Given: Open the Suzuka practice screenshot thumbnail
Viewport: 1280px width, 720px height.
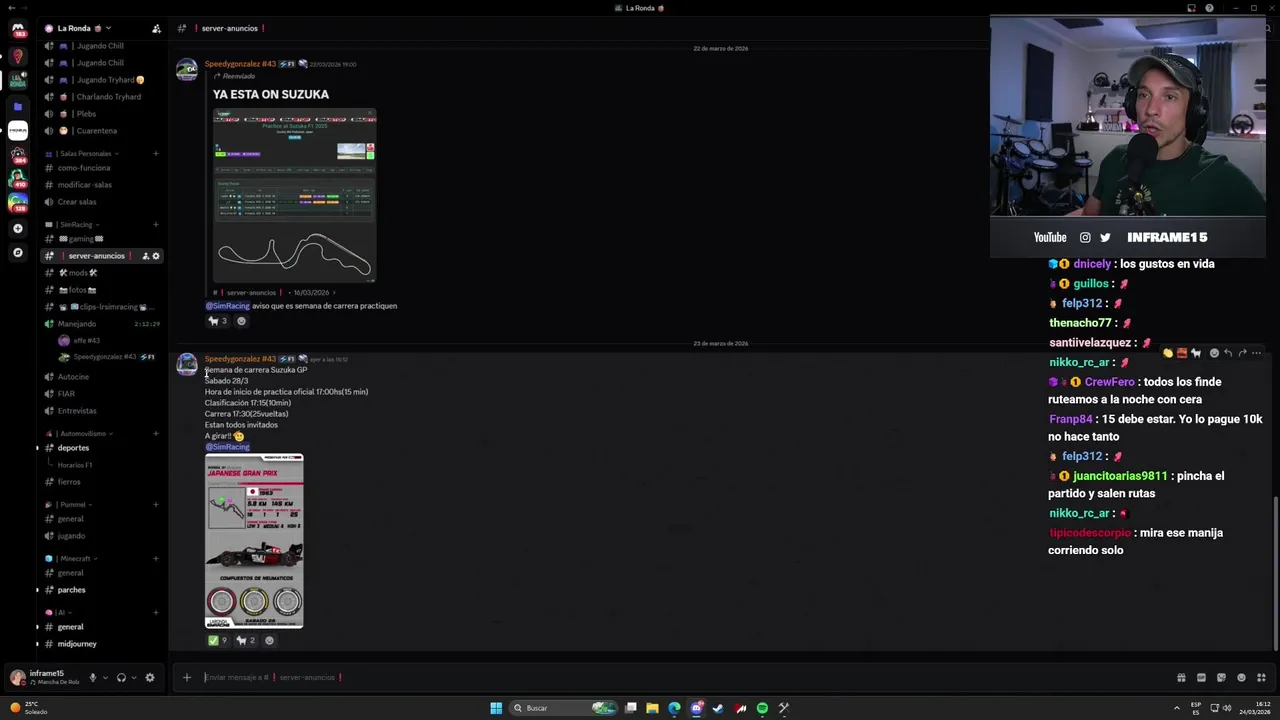Looking at the screenshot, I should tap(295, 195).
